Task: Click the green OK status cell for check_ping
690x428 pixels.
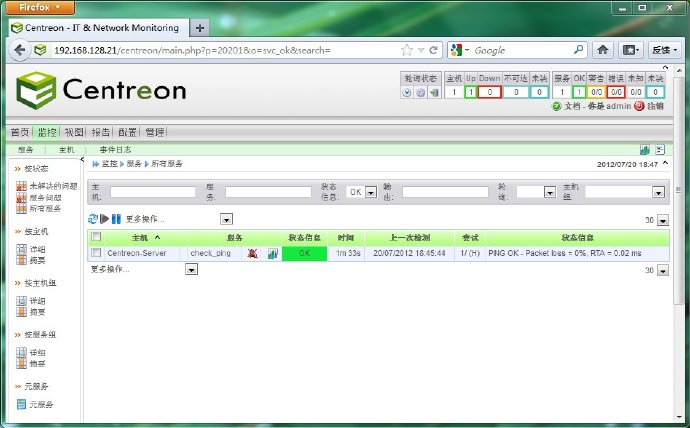Action: click(305, 253)
